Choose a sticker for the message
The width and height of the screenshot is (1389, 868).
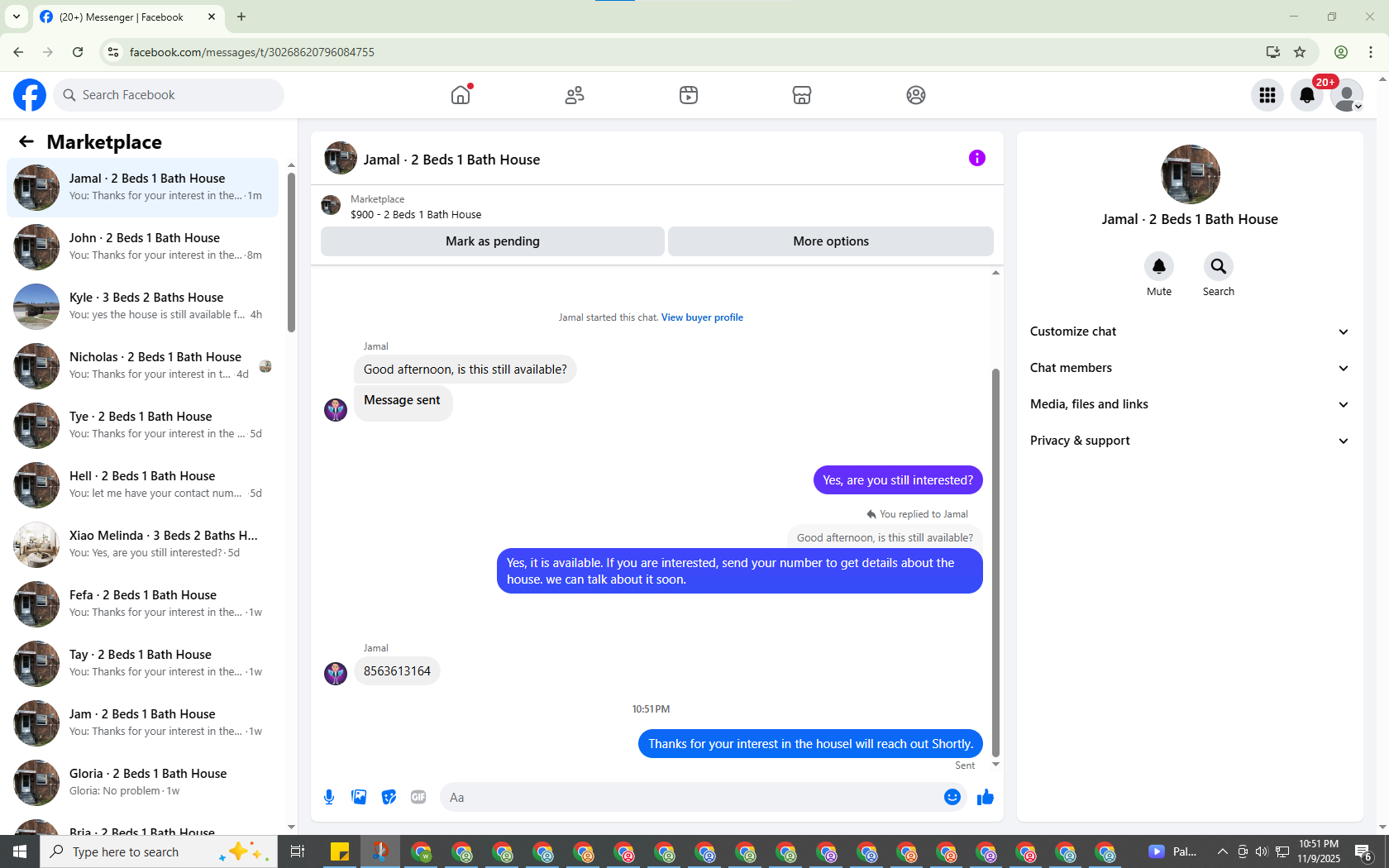[x=389, y=797]
